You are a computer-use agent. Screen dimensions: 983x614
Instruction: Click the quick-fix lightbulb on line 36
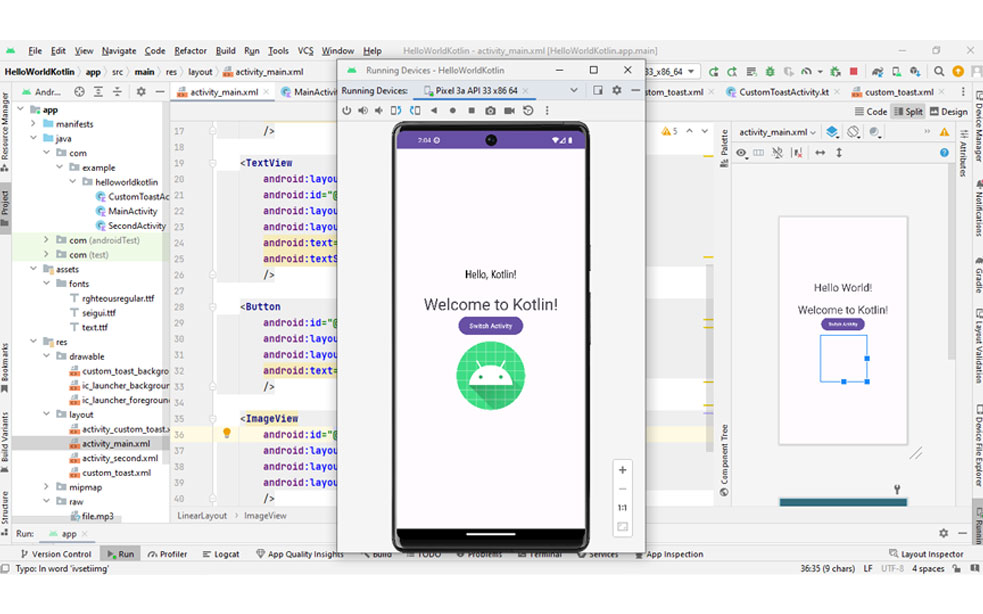tap(227, 433)
